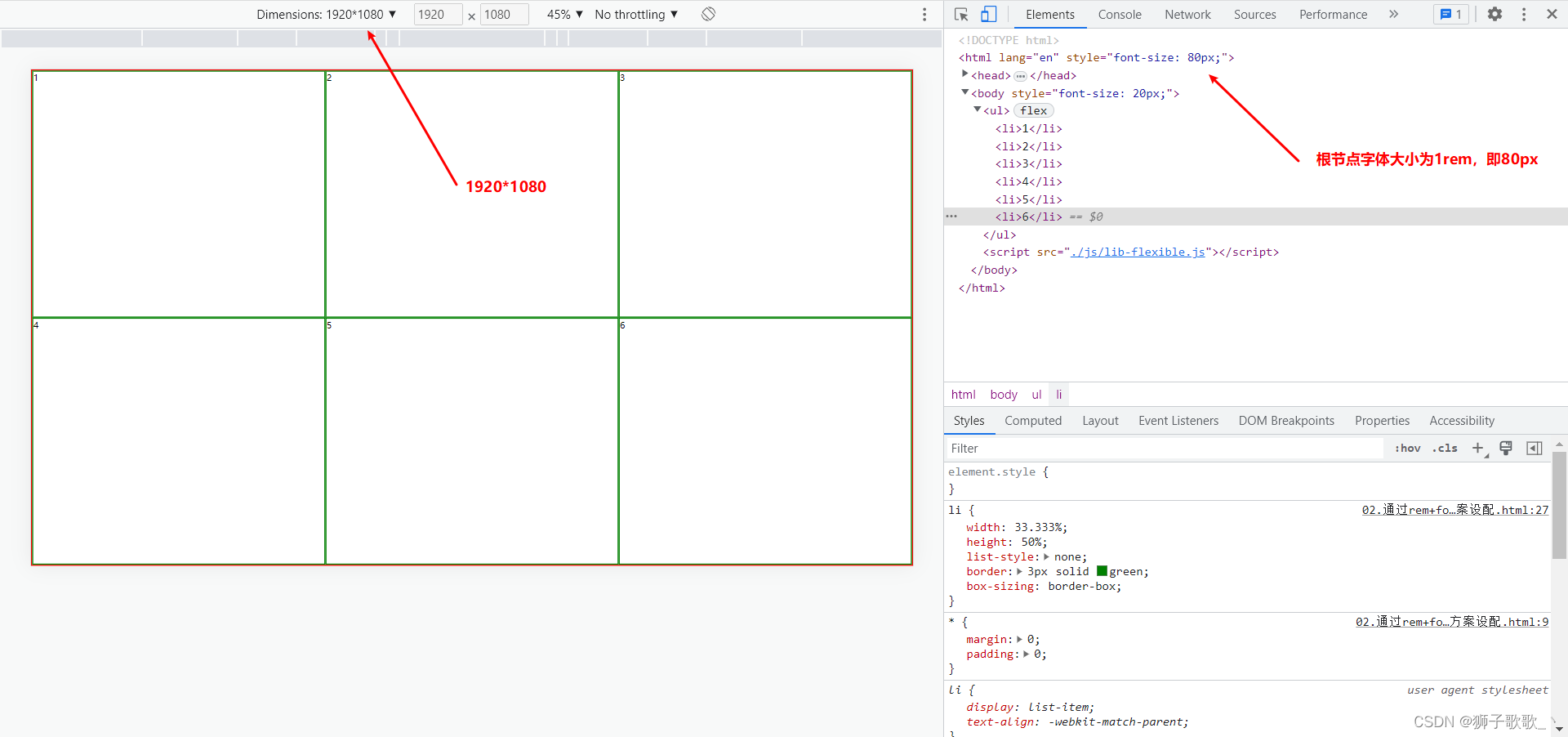This screenshot has width=1568, height=737.
Task: Click the flex badge on ul
Action: coord(1033,110)
